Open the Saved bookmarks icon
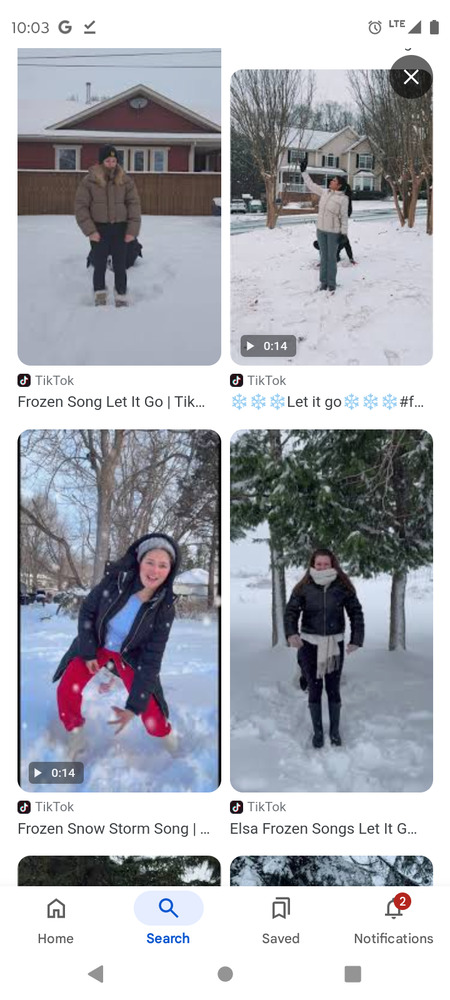Screen dimensions: 450x1000 tap(280, 909)
